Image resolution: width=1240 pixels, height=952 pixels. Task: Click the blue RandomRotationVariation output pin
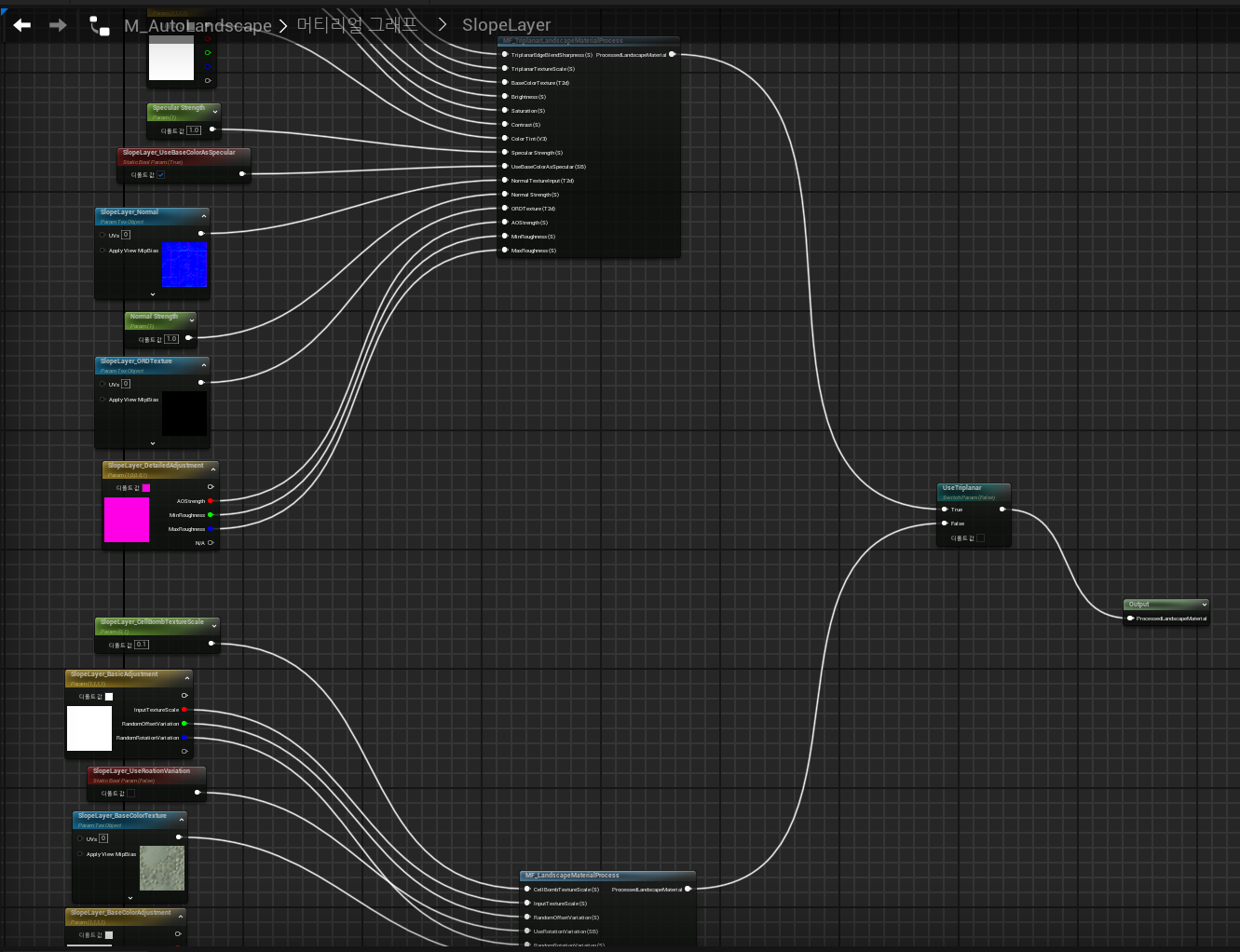[x=185, y=738]
